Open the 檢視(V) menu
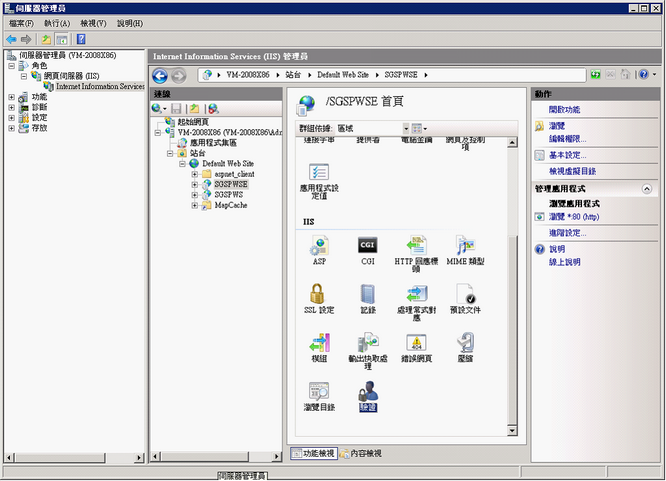666x481 pixels. point(93,23)
